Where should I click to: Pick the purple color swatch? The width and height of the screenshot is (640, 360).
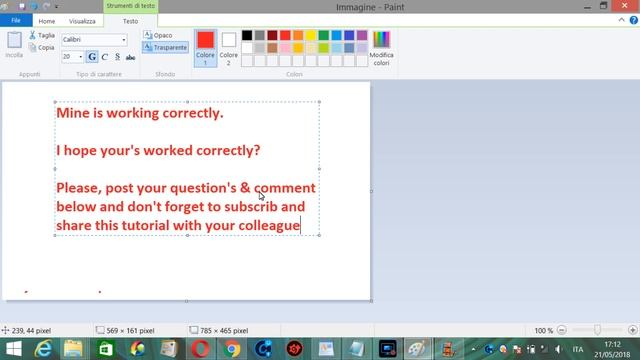pyautogui.click(x=362, y=36)
